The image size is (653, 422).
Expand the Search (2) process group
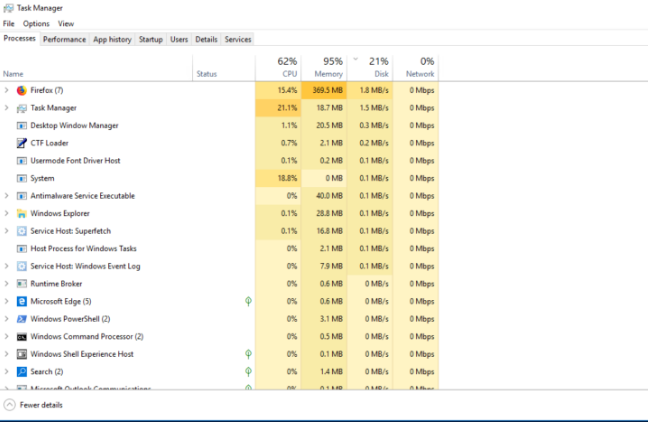click(6, 371)
